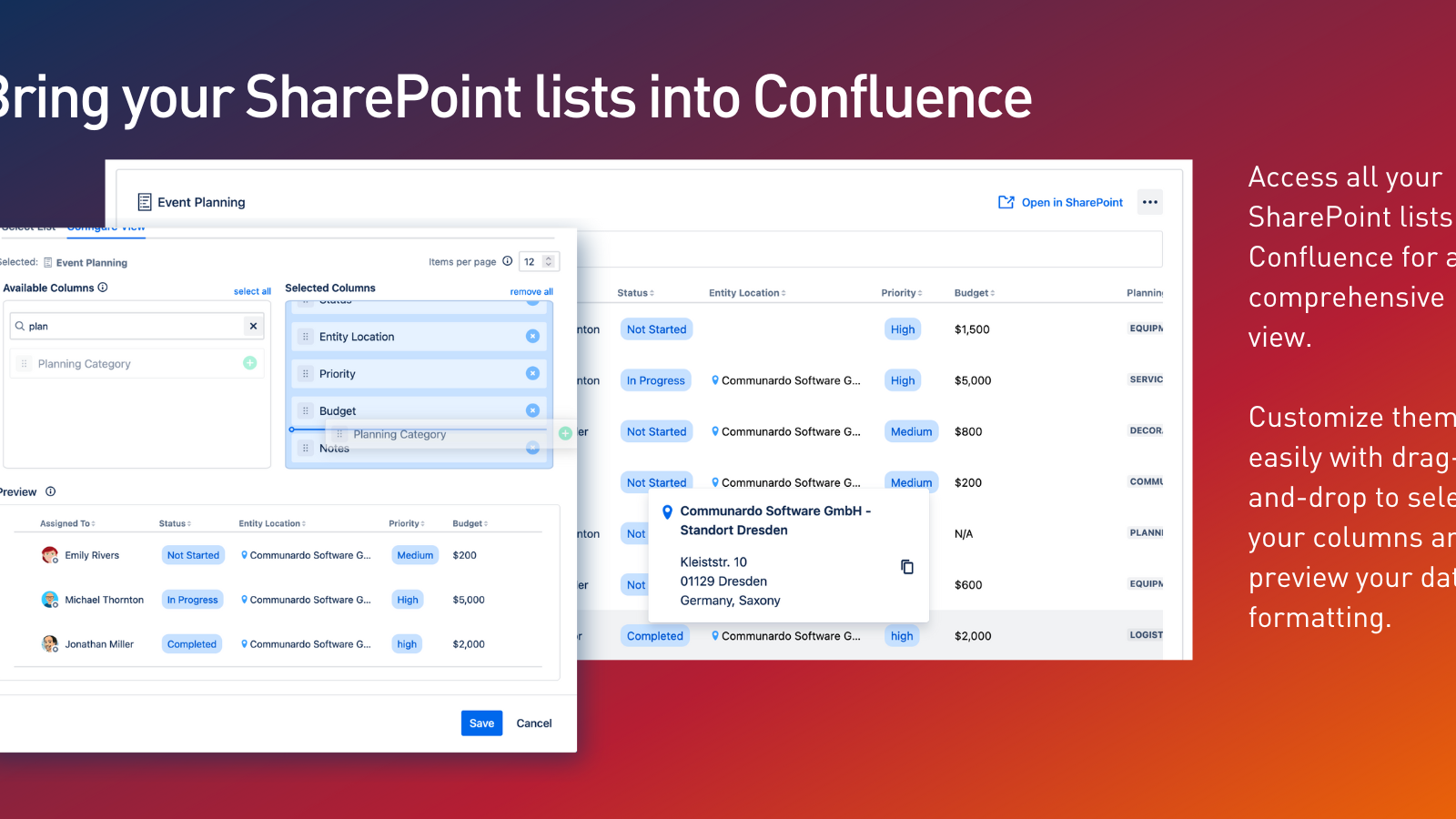The height and width of the screenshot is (819, 1456).
Task: Click Not Started badge in $1,500 row
Action: point(656,329)
